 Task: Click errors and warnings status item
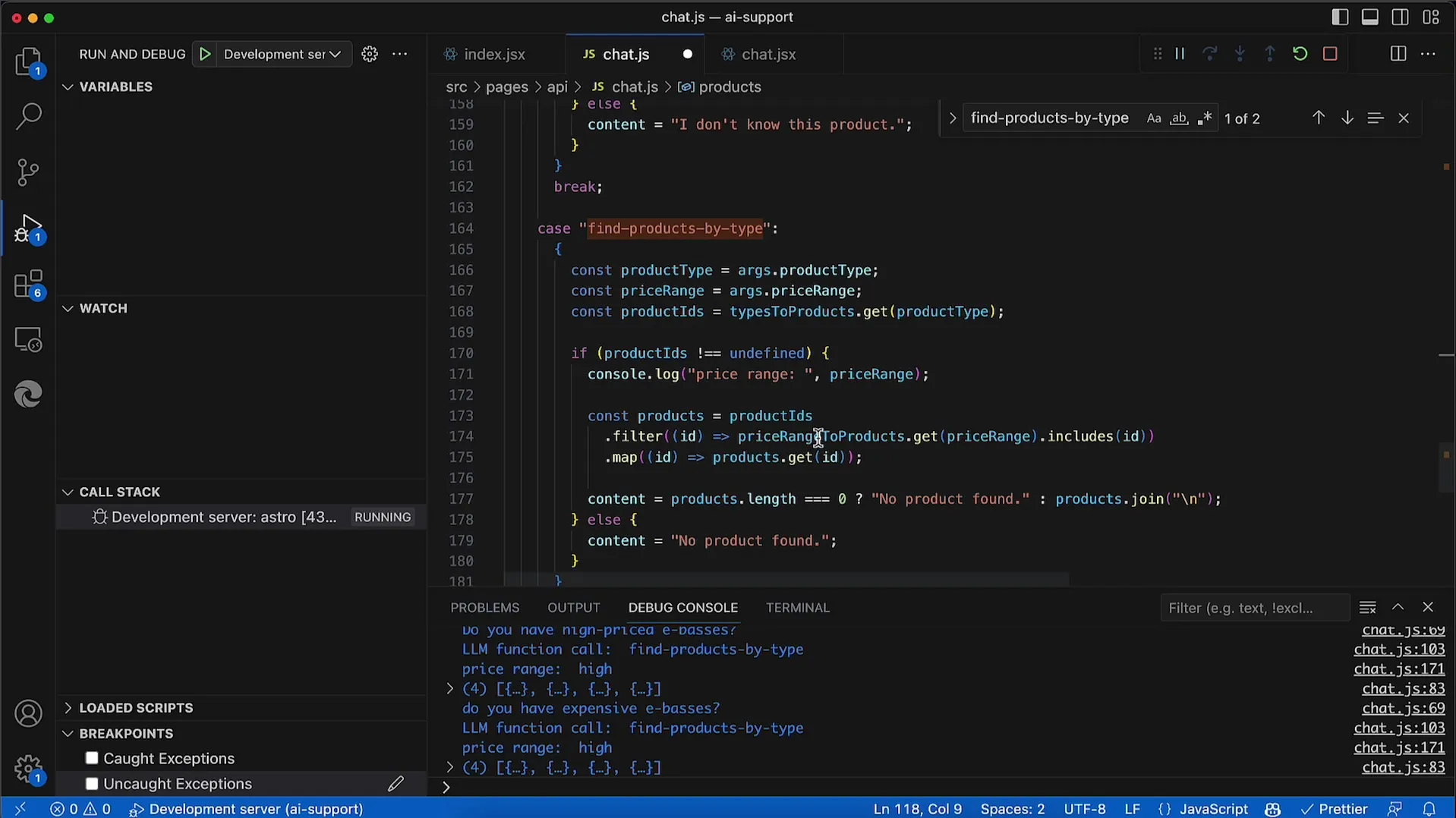coord(80,809)
